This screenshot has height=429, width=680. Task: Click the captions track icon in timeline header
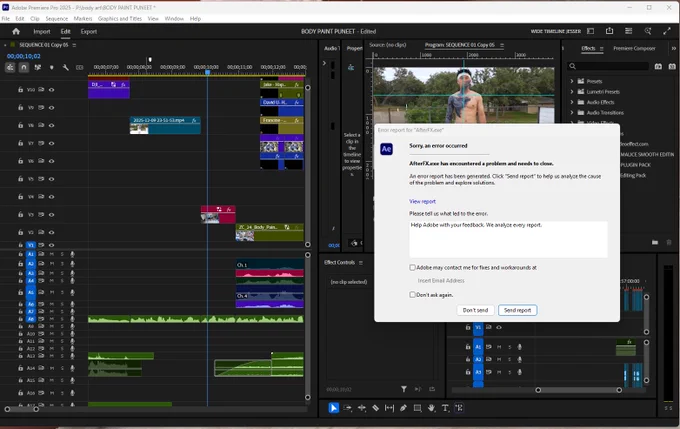click(79, 67)
